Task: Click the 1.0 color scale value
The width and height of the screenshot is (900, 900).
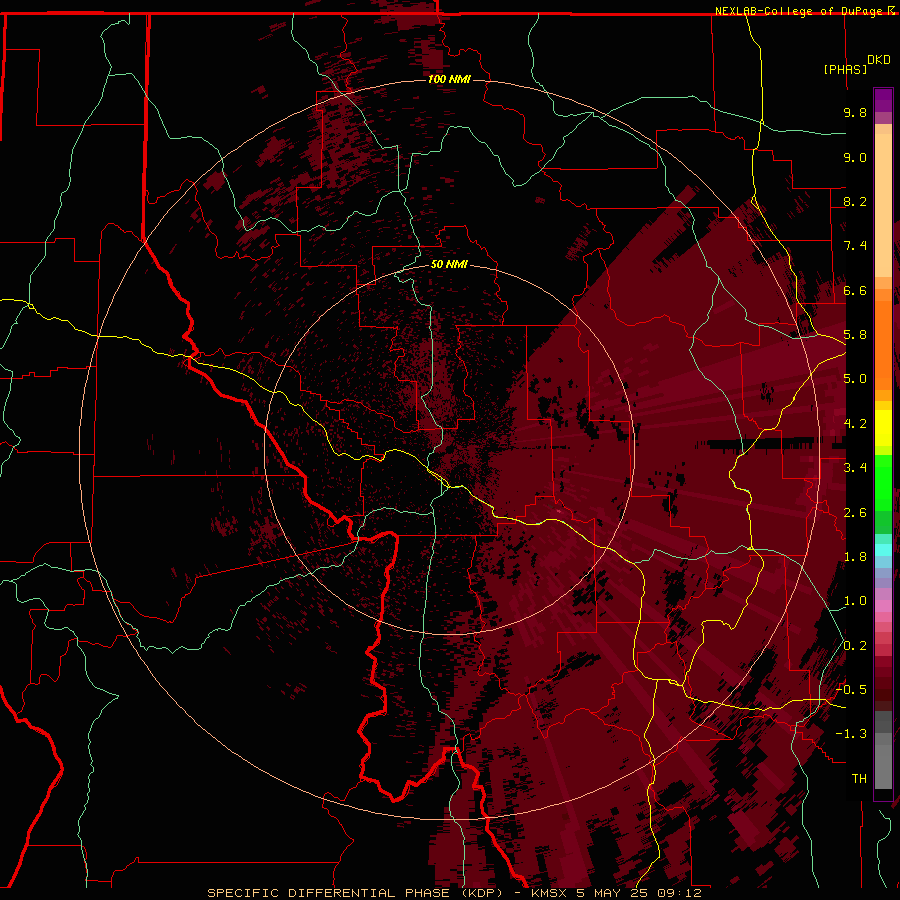Action: (855, 601)
